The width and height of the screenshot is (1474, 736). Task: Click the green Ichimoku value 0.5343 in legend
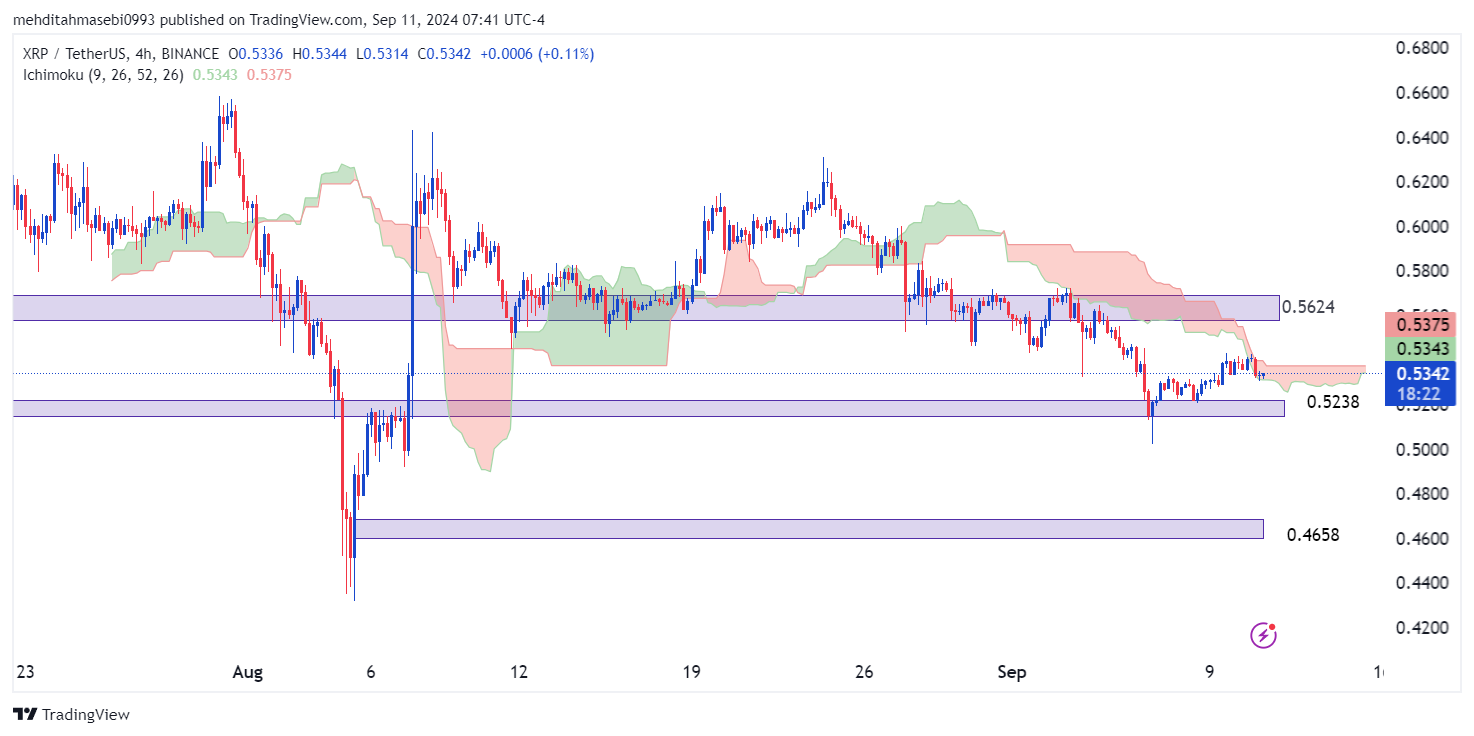tap(215, 74)
